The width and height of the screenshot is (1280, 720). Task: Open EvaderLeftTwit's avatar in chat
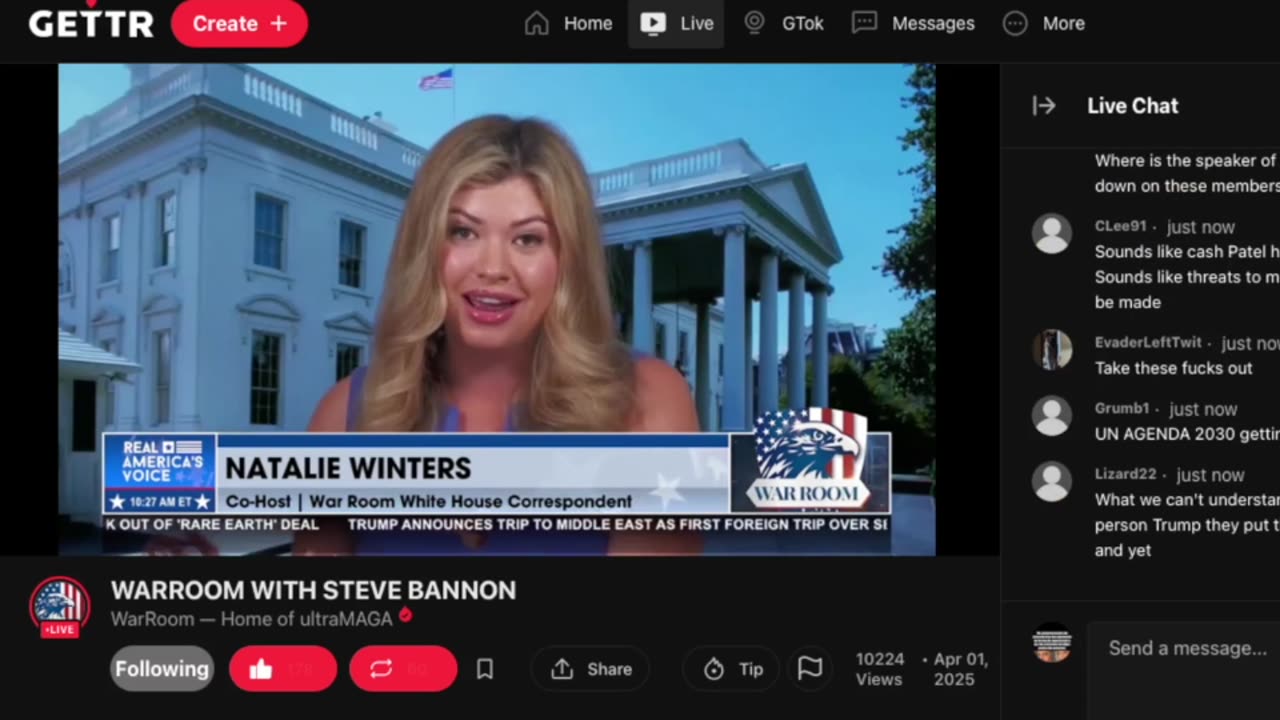pyautogui.click(x=1052, y=349)
